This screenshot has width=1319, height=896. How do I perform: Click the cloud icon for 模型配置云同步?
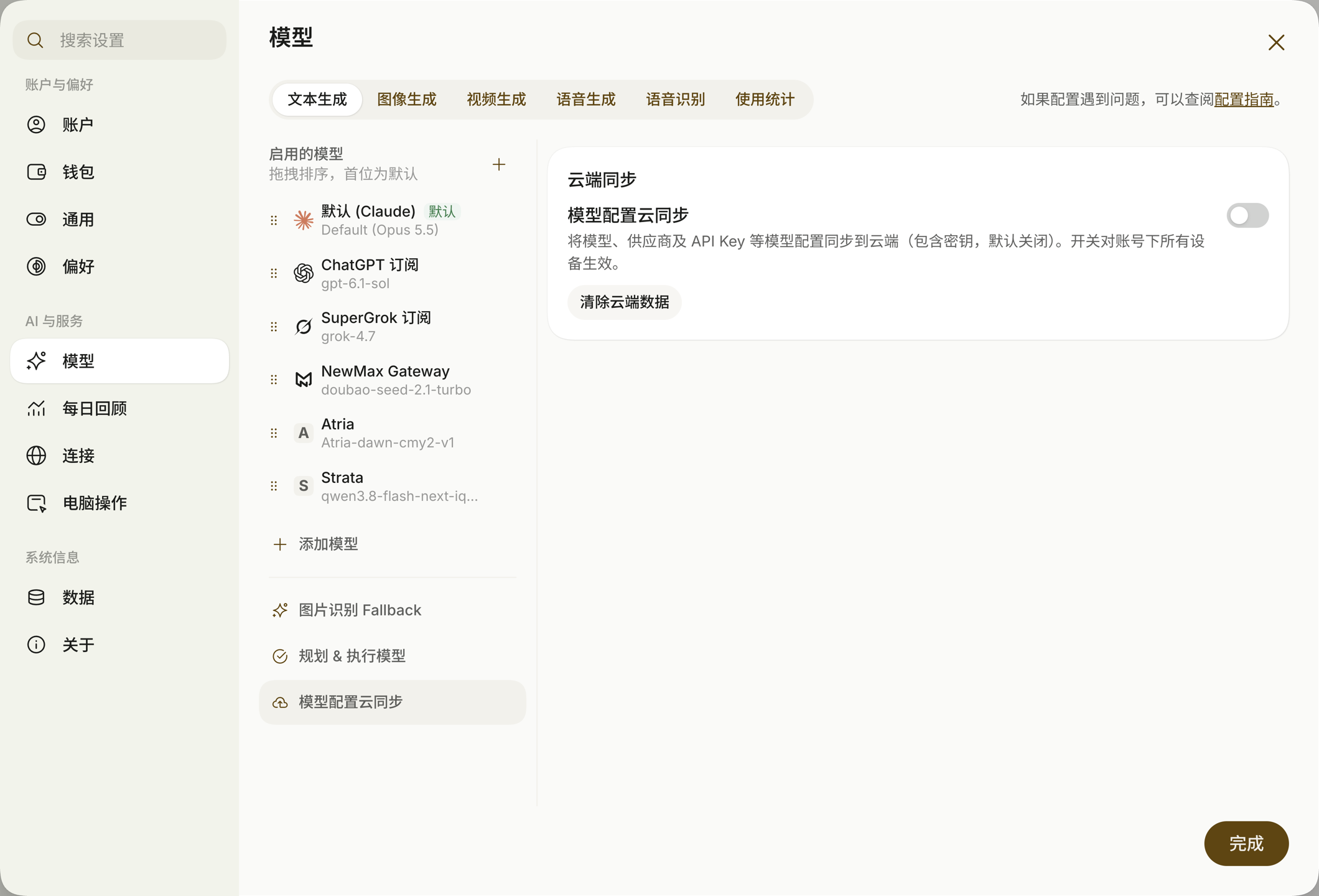click(280, 702)
